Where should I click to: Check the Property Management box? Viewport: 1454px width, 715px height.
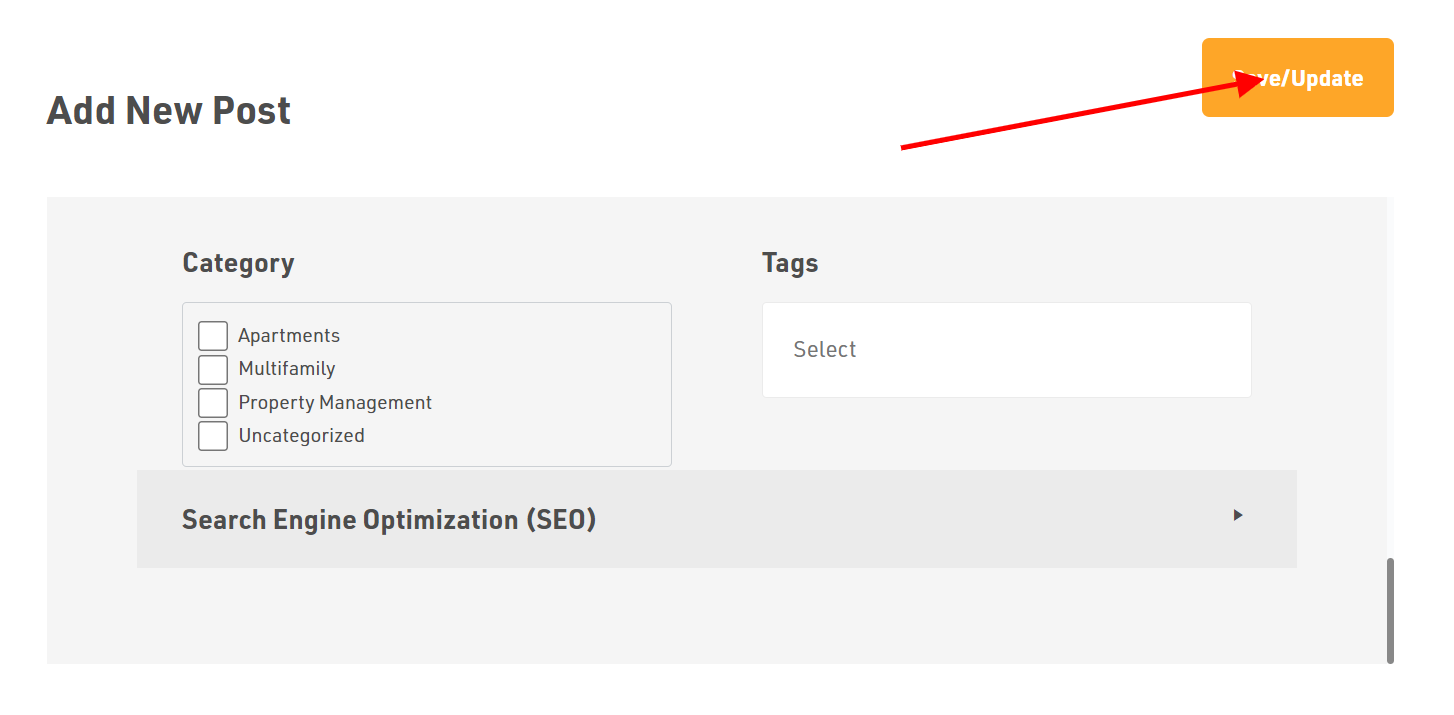point(213,403)
